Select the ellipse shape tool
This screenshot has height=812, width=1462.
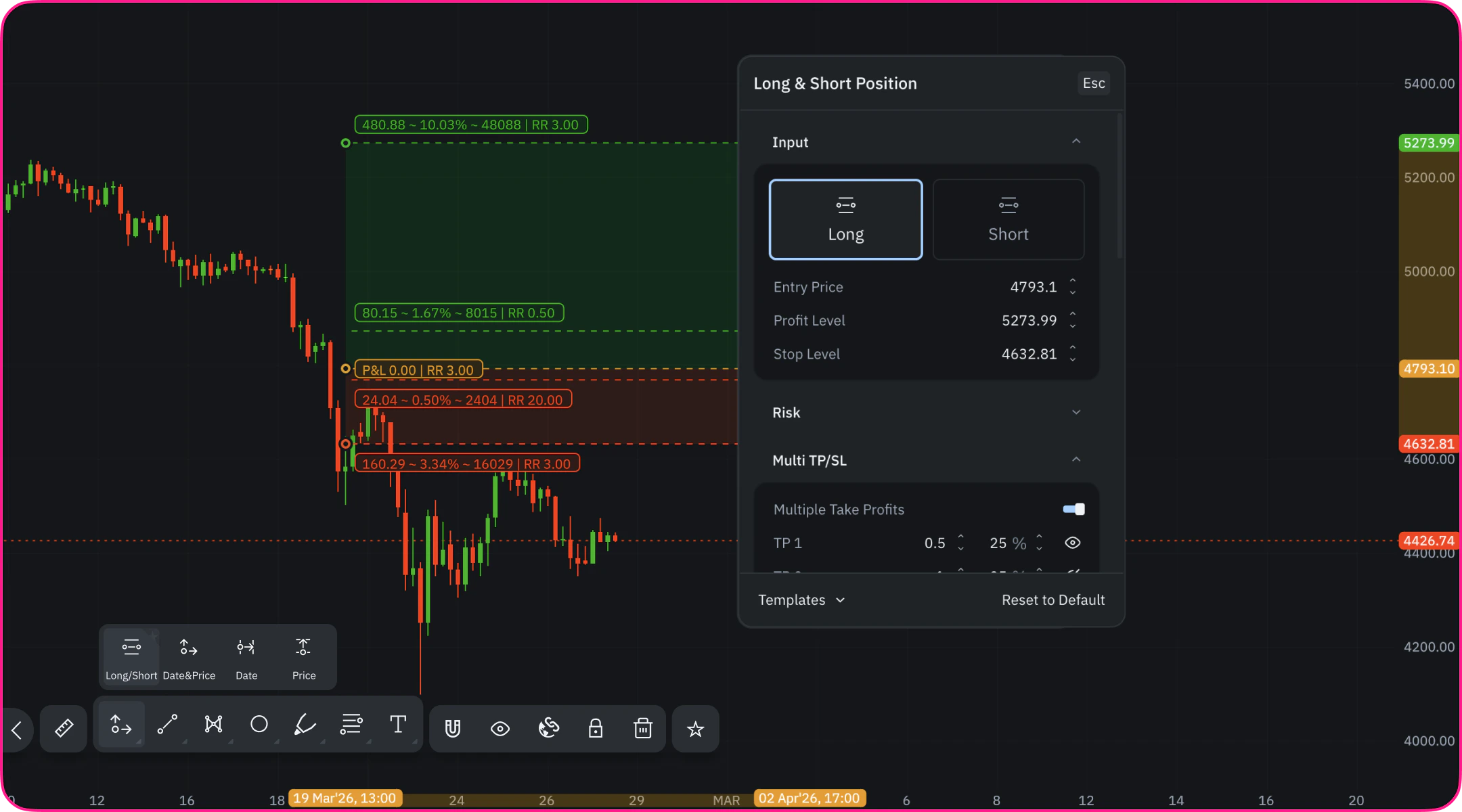[x=259, y=725]
